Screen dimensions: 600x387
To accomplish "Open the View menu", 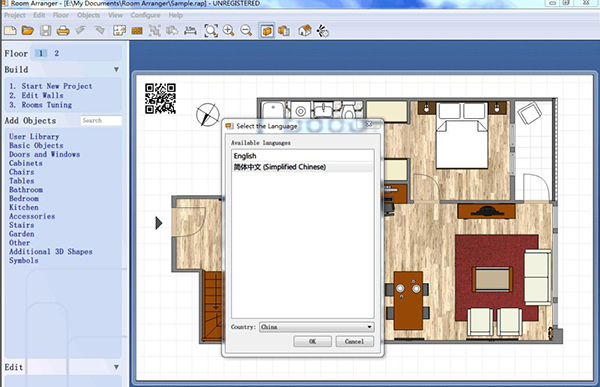I will click(115, 15).
